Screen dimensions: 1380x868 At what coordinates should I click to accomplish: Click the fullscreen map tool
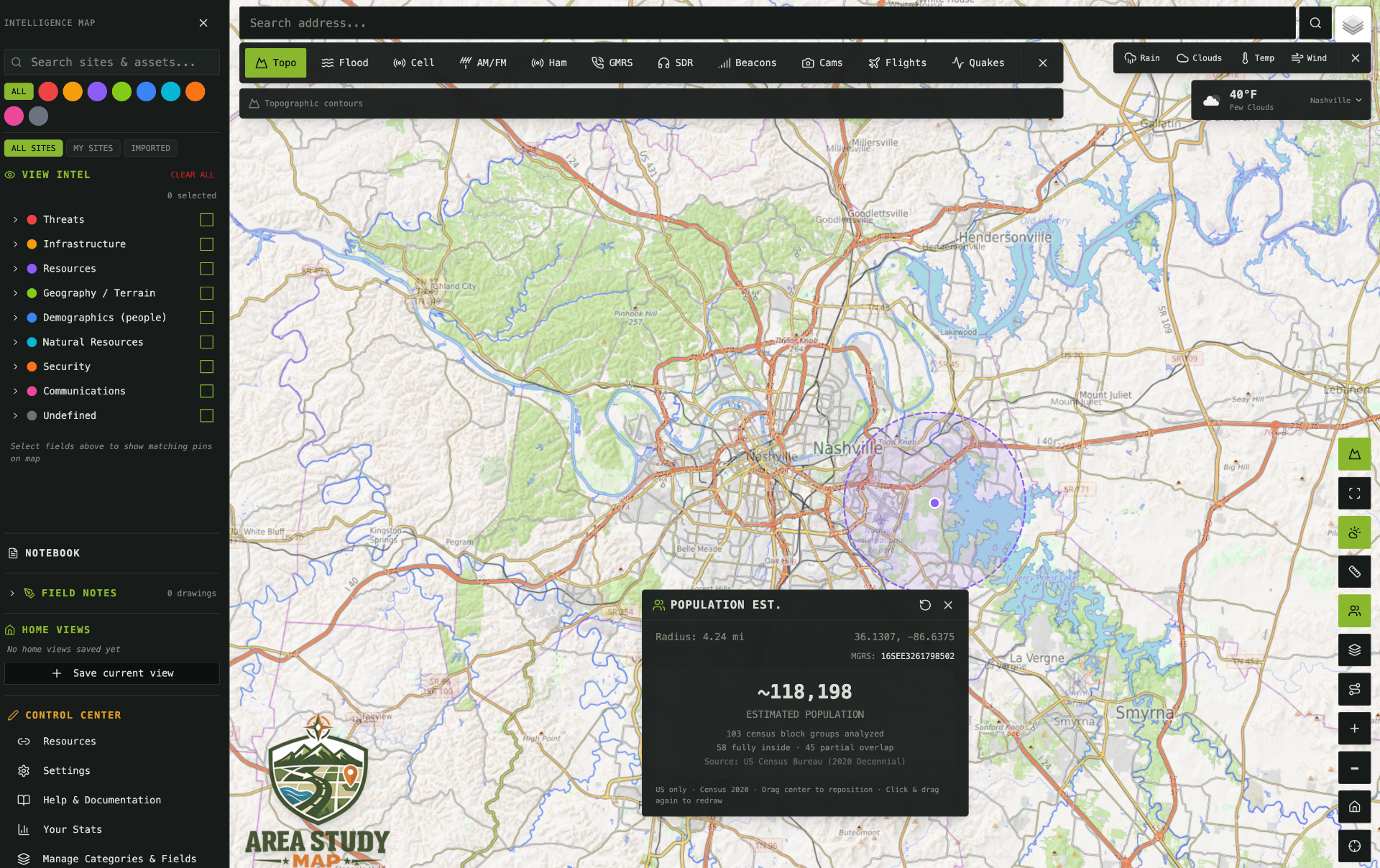tap(1354, 493)
